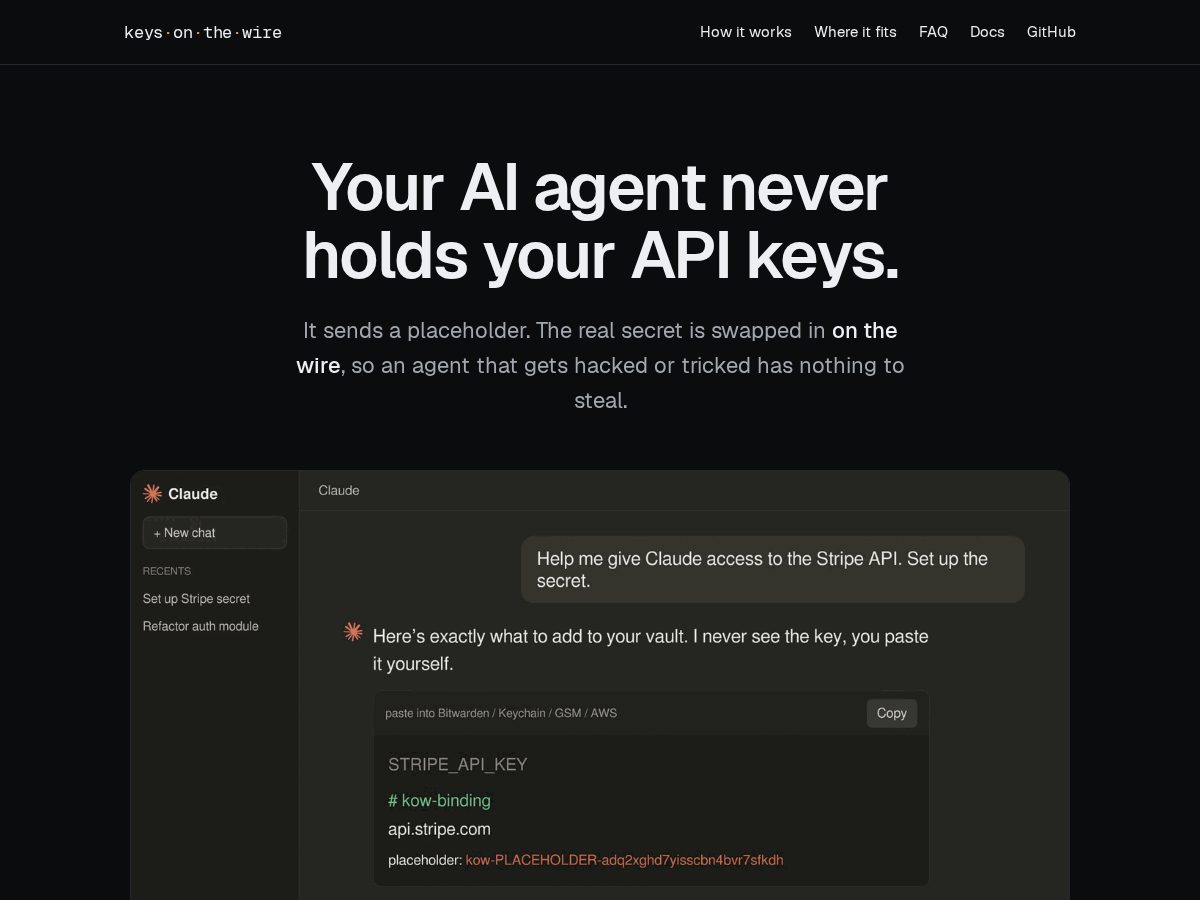
Task: Click the keys·on·the·wire site logo
Action: [x=203, y=32]
